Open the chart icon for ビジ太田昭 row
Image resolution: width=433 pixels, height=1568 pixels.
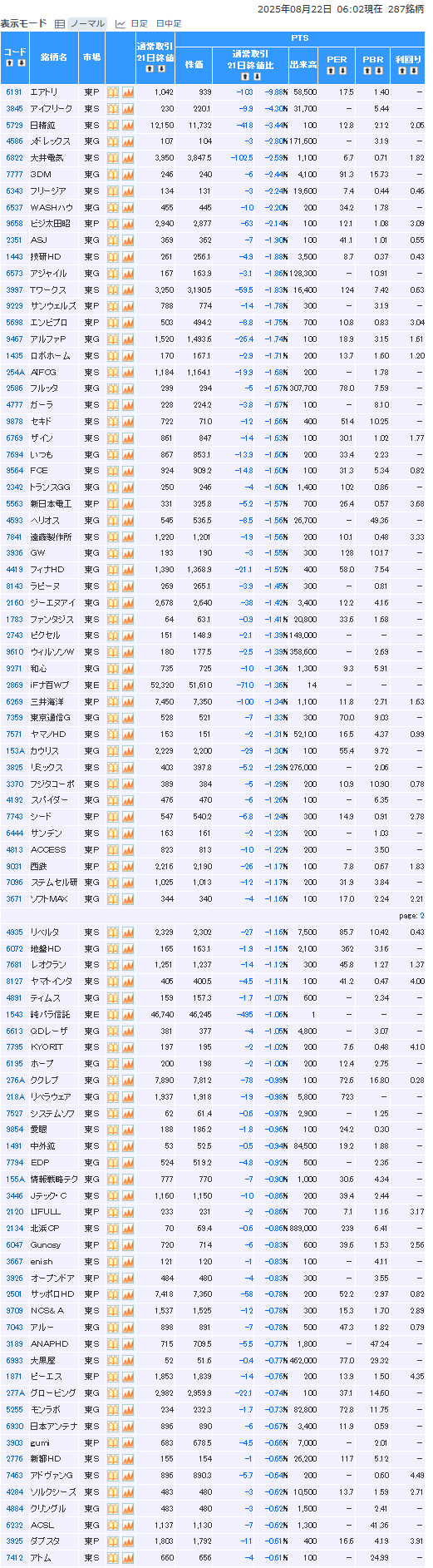click(x=128, y=224)
